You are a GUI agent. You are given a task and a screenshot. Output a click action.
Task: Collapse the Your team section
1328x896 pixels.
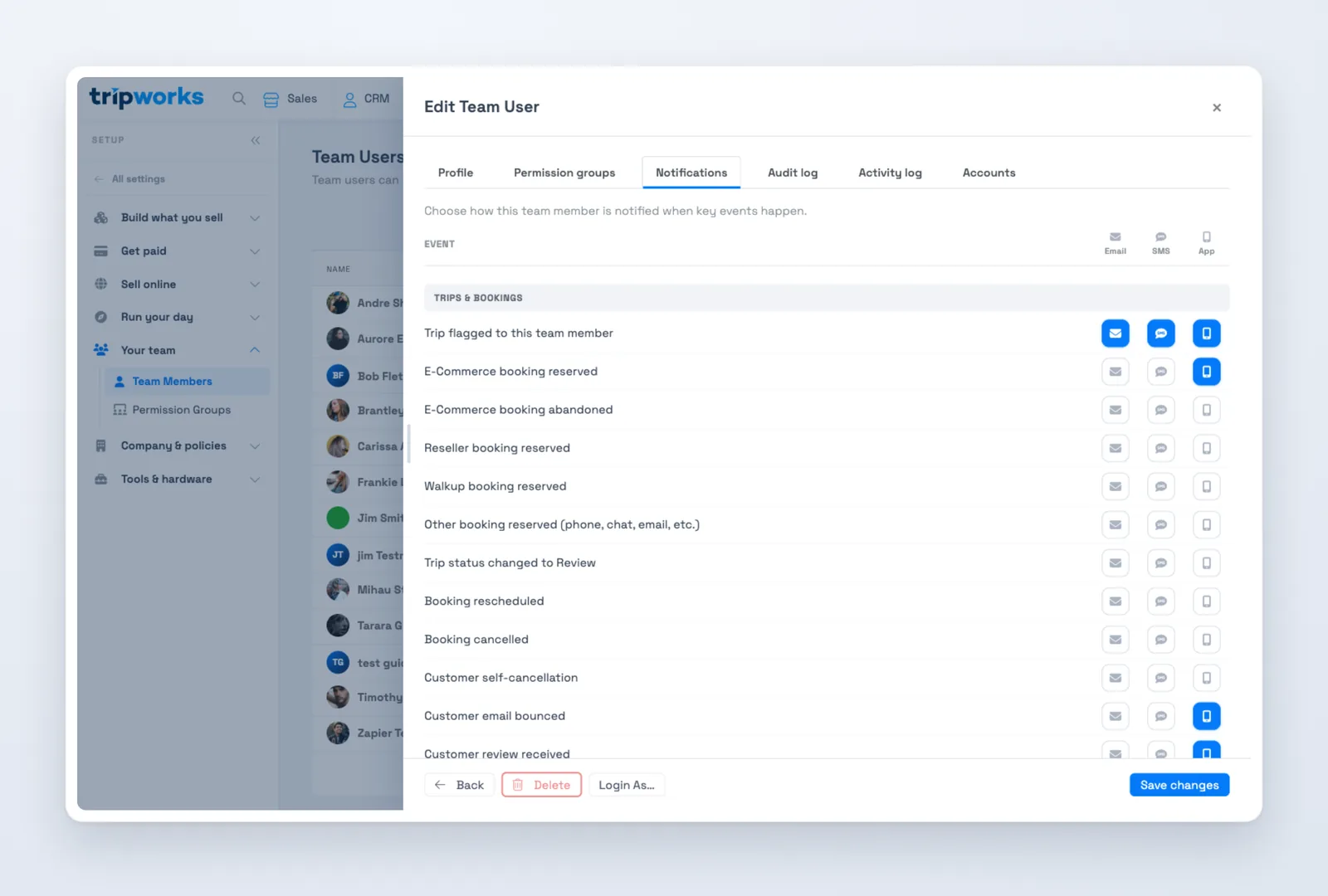click(255, 350)
